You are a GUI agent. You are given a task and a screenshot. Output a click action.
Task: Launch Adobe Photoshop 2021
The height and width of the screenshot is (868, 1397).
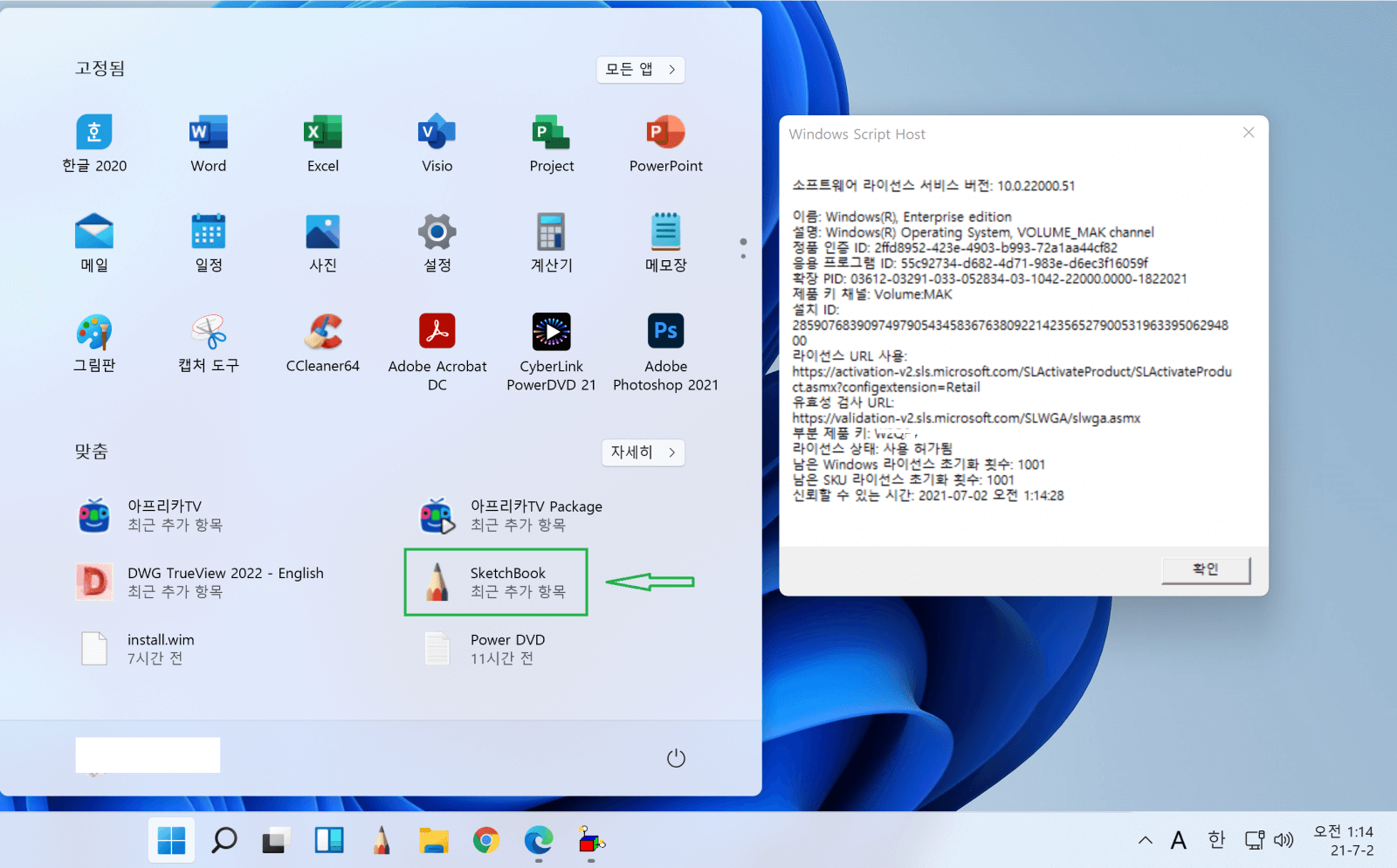tap(666, 353)
